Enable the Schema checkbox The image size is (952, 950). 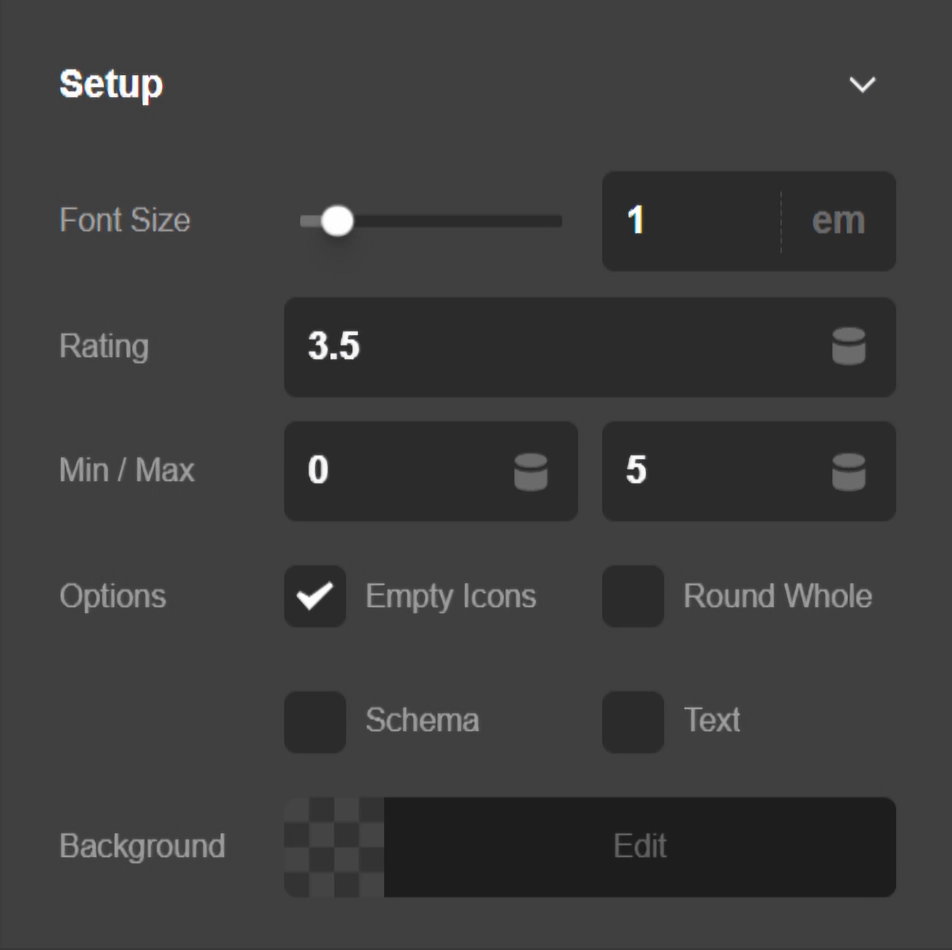pyautogui.click(x=314, y=721)
